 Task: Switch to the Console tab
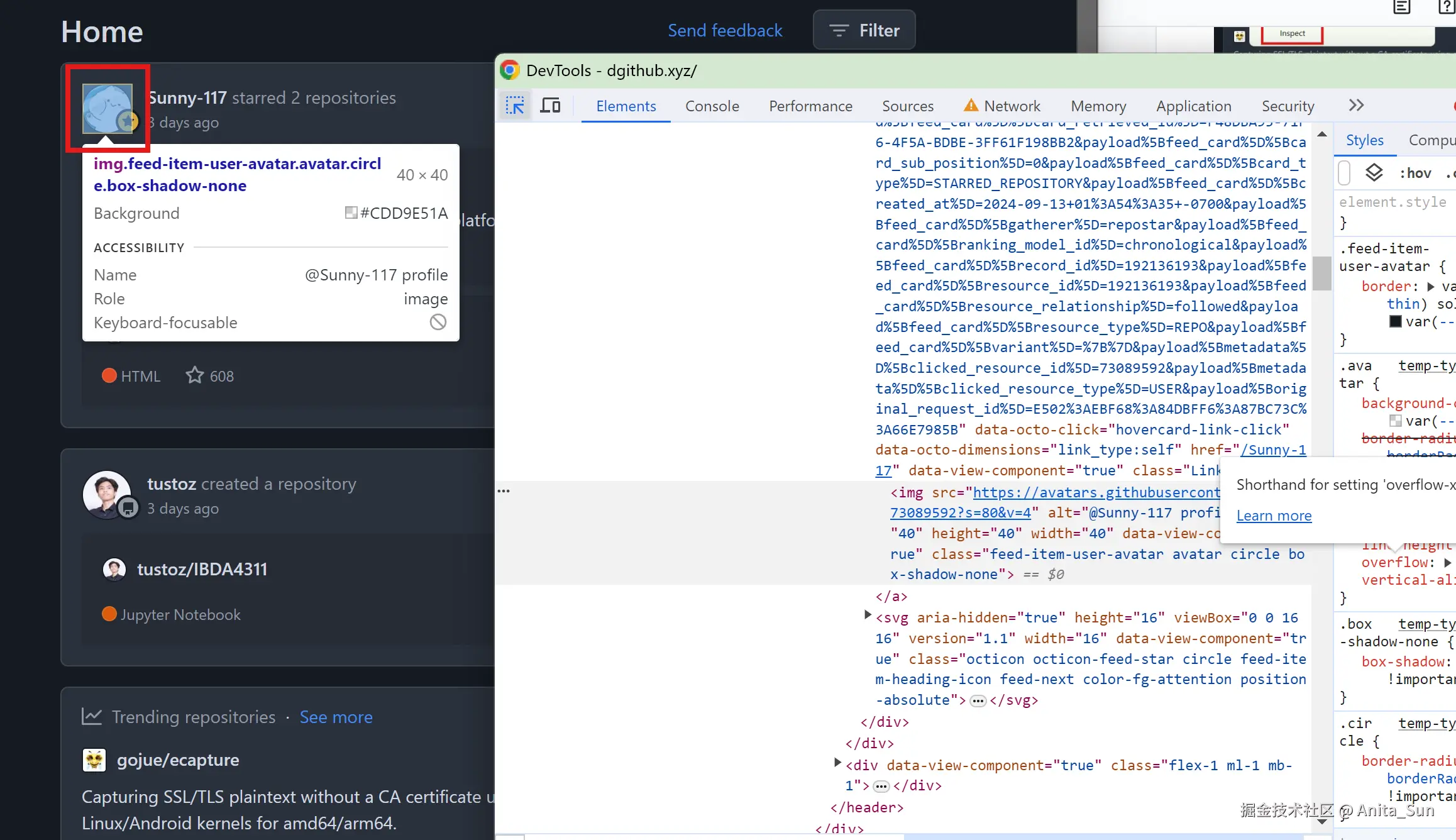coord(712,106)
